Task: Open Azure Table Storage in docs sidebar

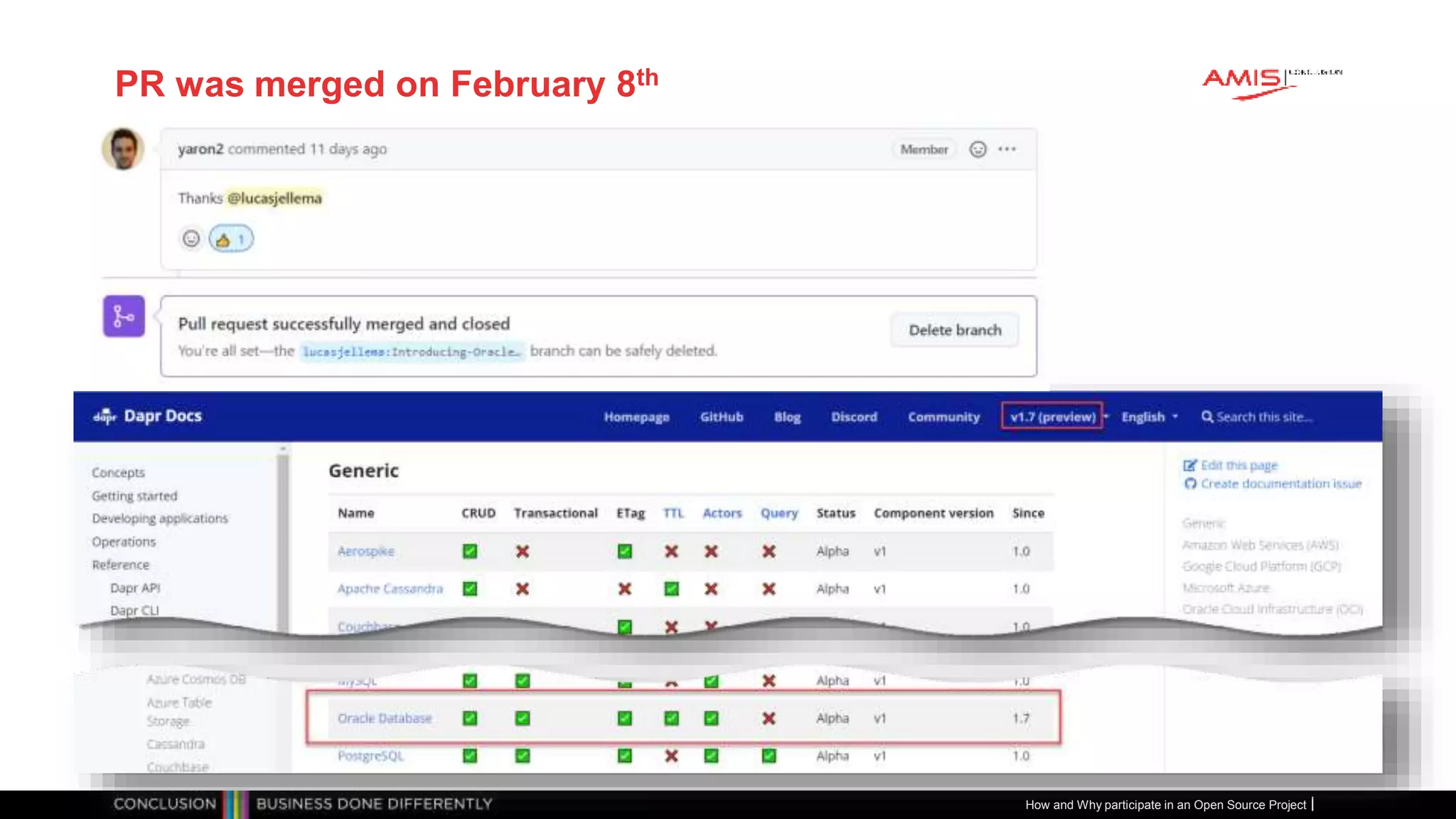Action: pos(179,712)
